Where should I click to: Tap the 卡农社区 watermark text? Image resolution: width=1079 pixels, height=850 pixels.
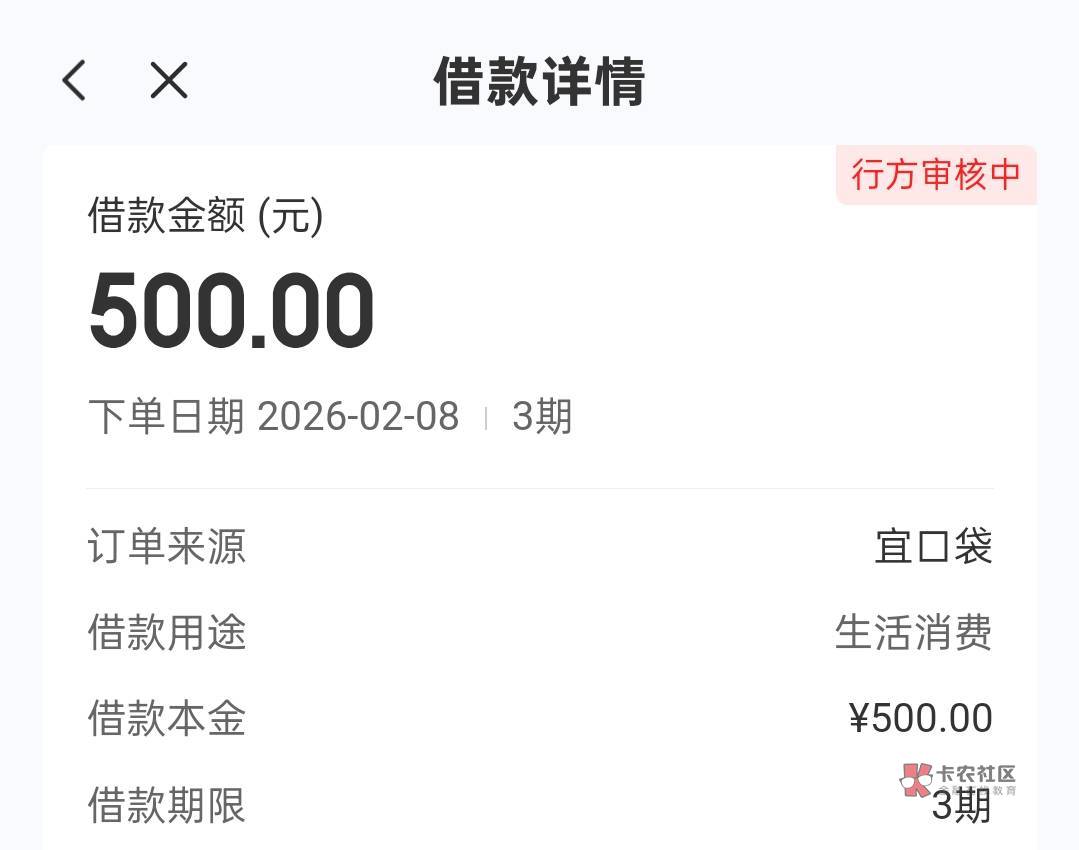tap(976, 774)
